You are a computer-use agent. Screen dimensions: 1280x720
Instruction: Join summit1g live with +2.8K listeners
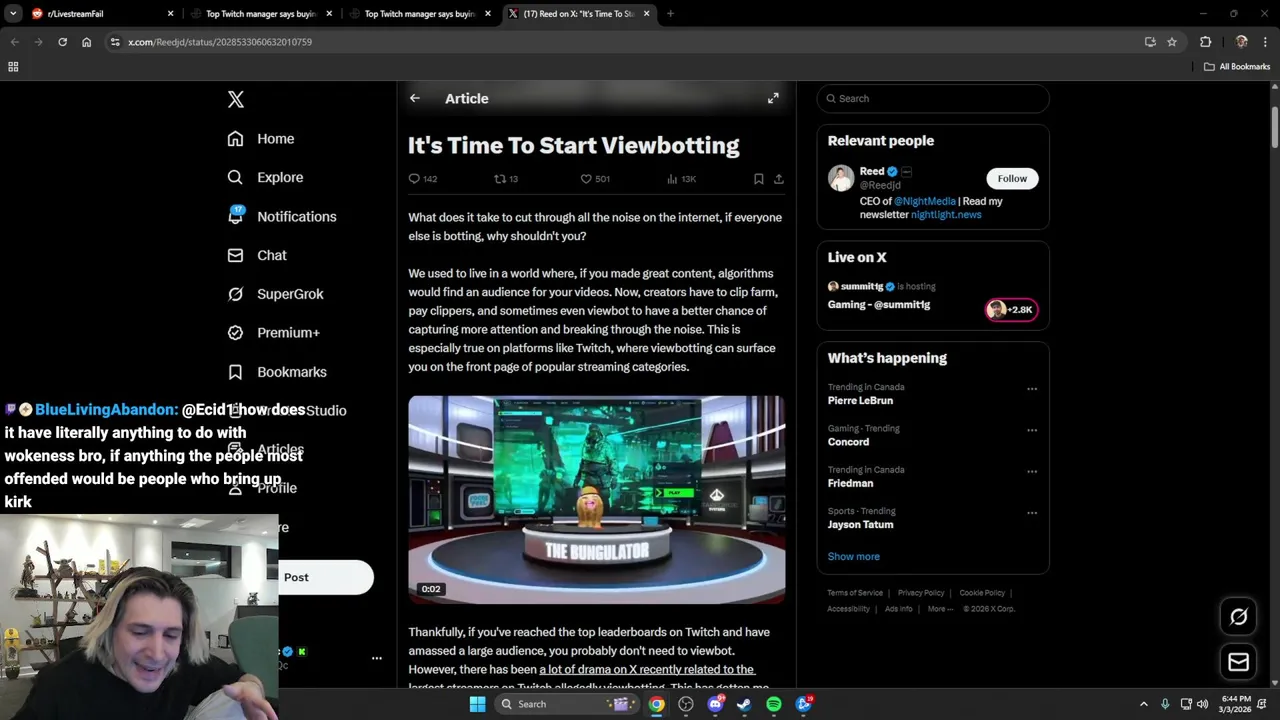click(1012, 310)
